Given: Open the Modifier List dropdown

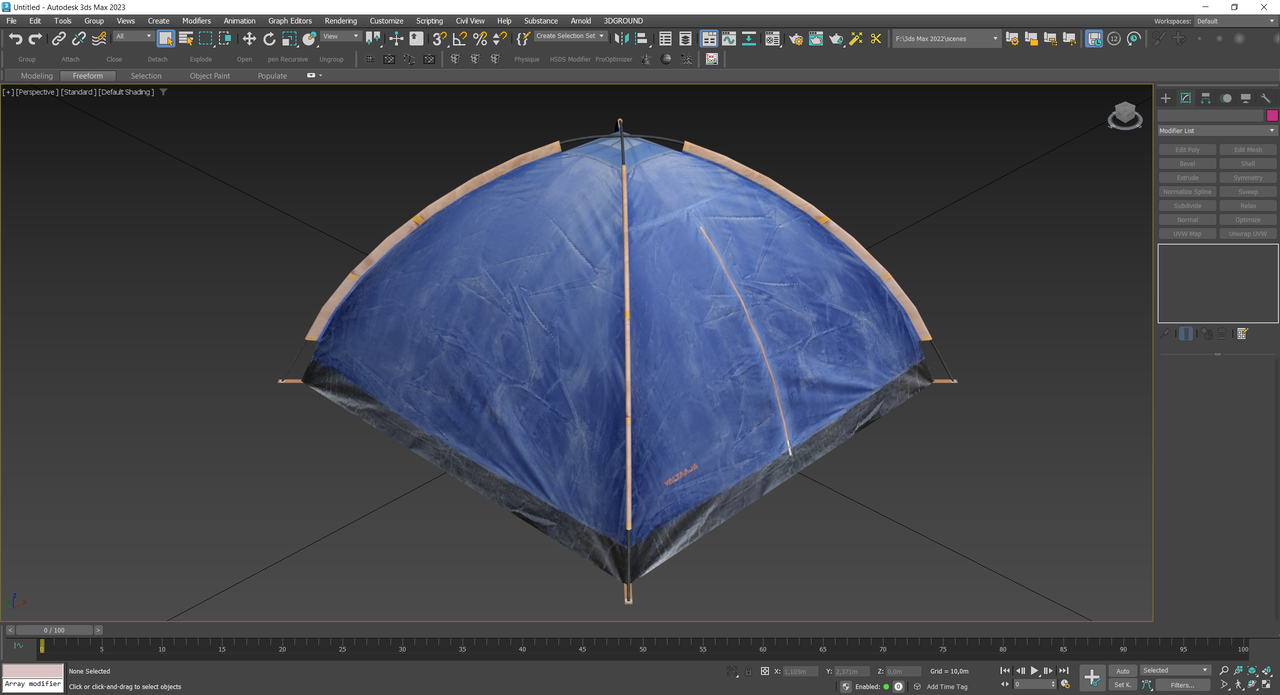Looking at the screenshot, I should 1217,131.
